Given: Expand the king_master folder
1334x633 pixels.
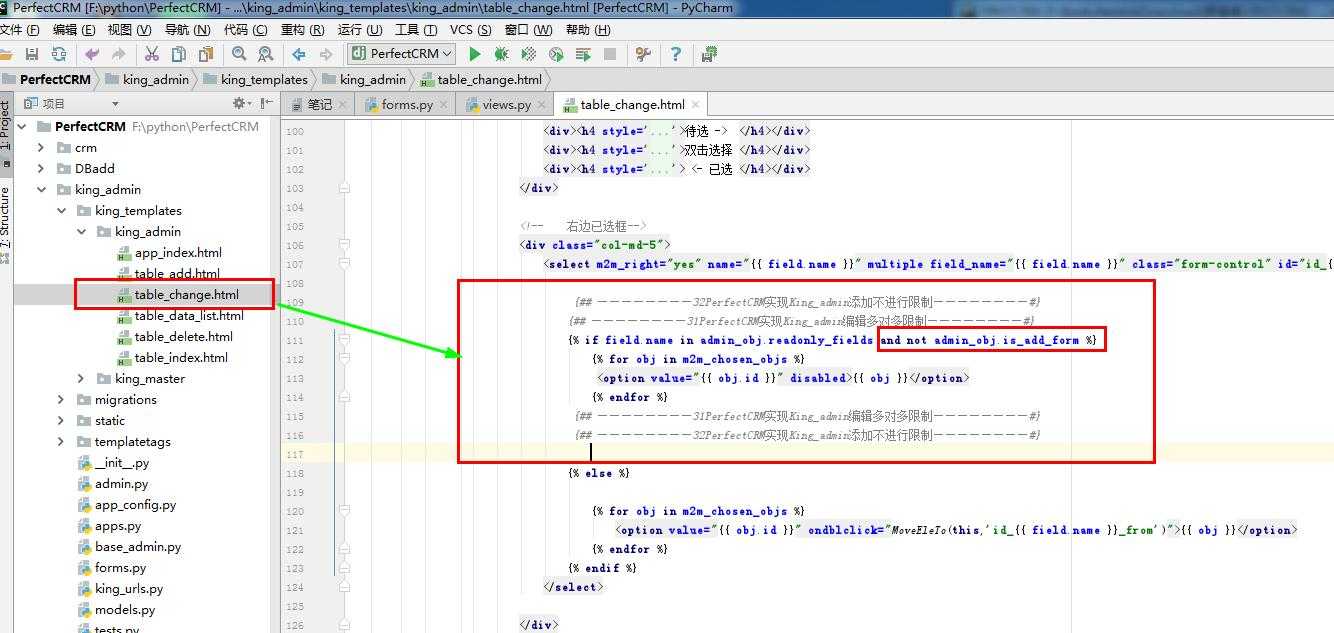Looking at the screenshot, I should point(81,379).
